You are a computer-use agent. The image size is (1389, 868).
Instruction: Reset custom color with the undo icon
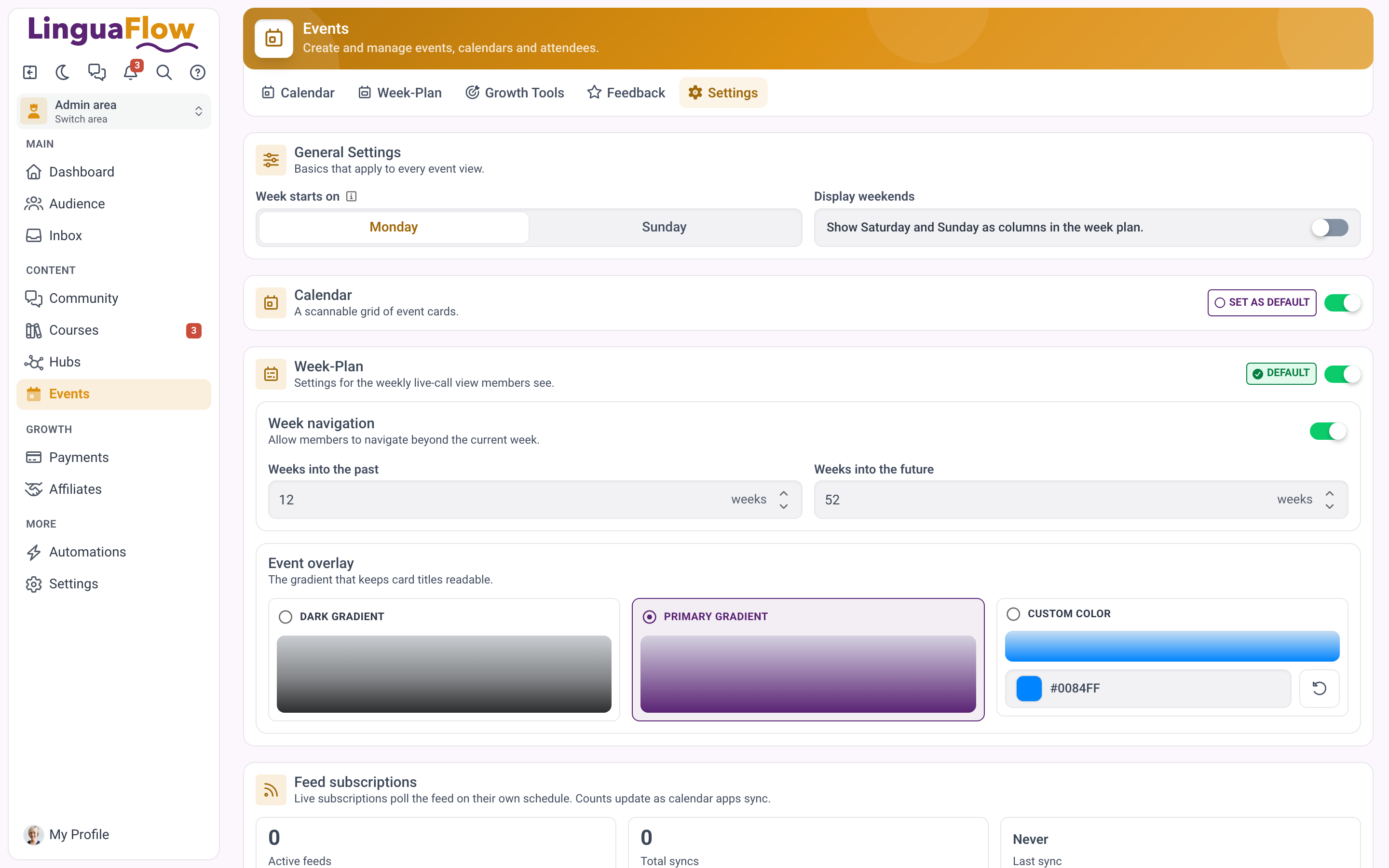click(x=1319, y=688)
